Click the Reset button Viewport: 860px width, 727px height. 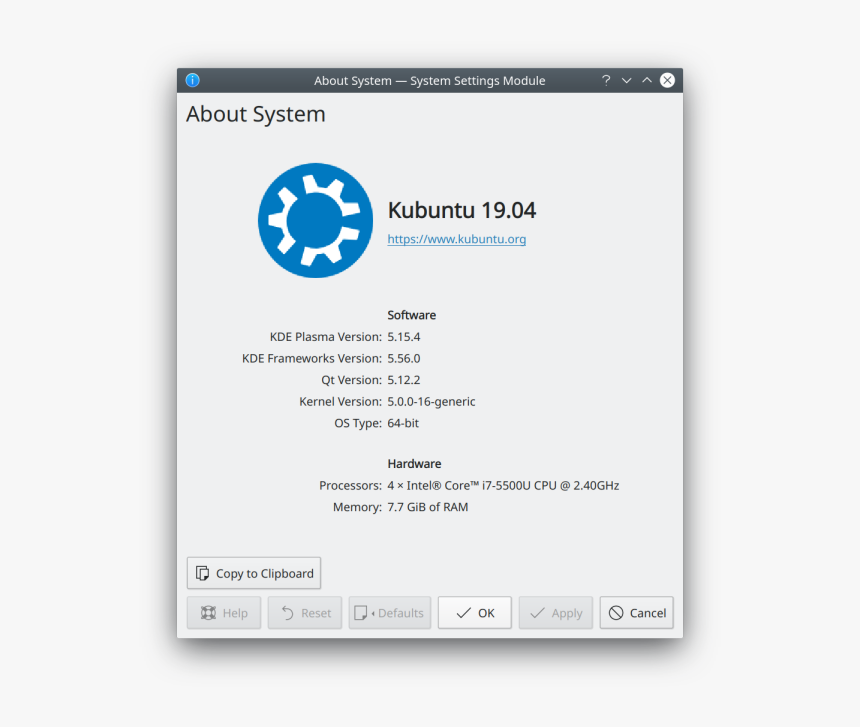click(x=305, y=612)
